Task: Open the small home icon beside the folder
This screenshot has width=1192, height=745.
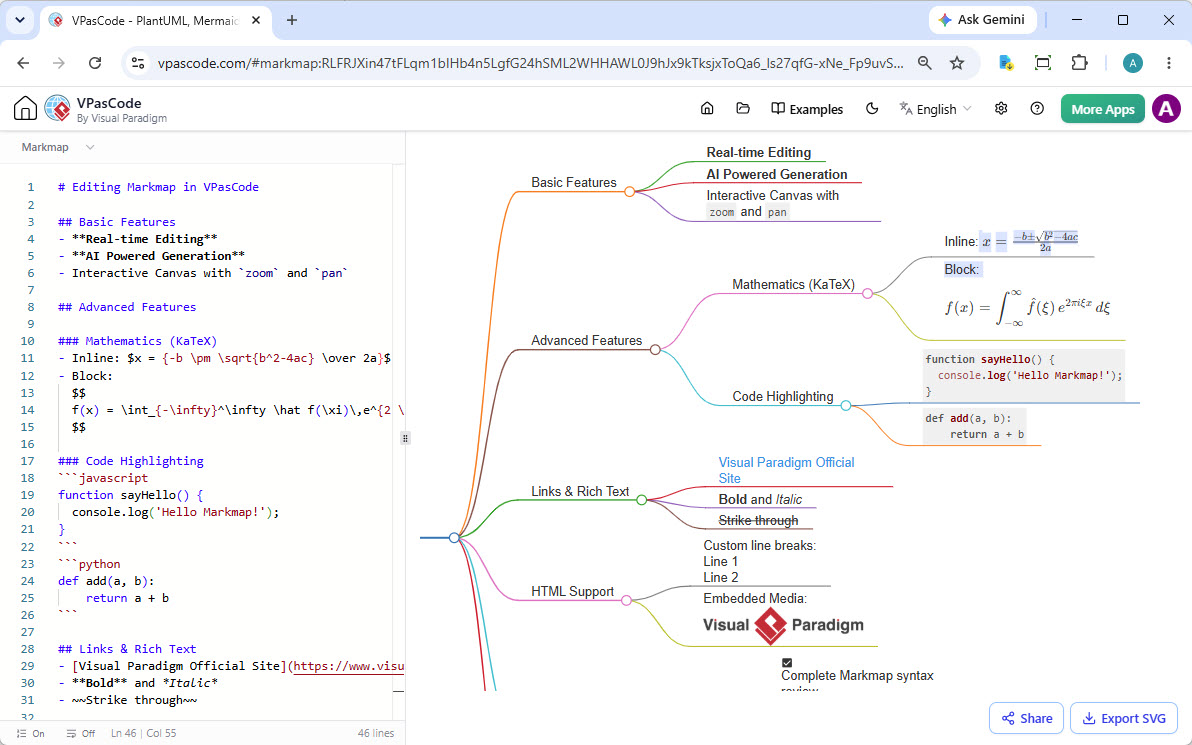Action: (707, 109)
